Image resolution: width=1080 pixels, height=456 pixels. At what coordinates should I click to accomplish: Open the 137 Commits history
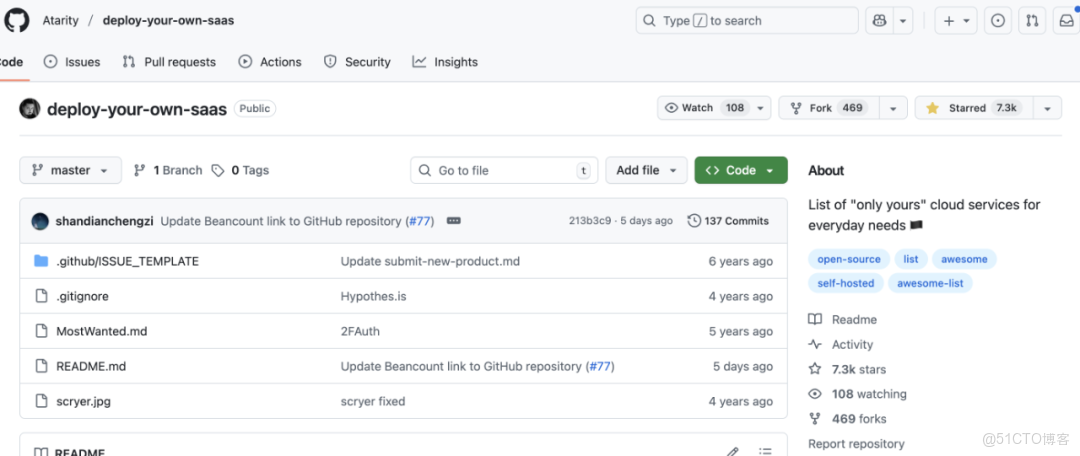tap(728, 221)
